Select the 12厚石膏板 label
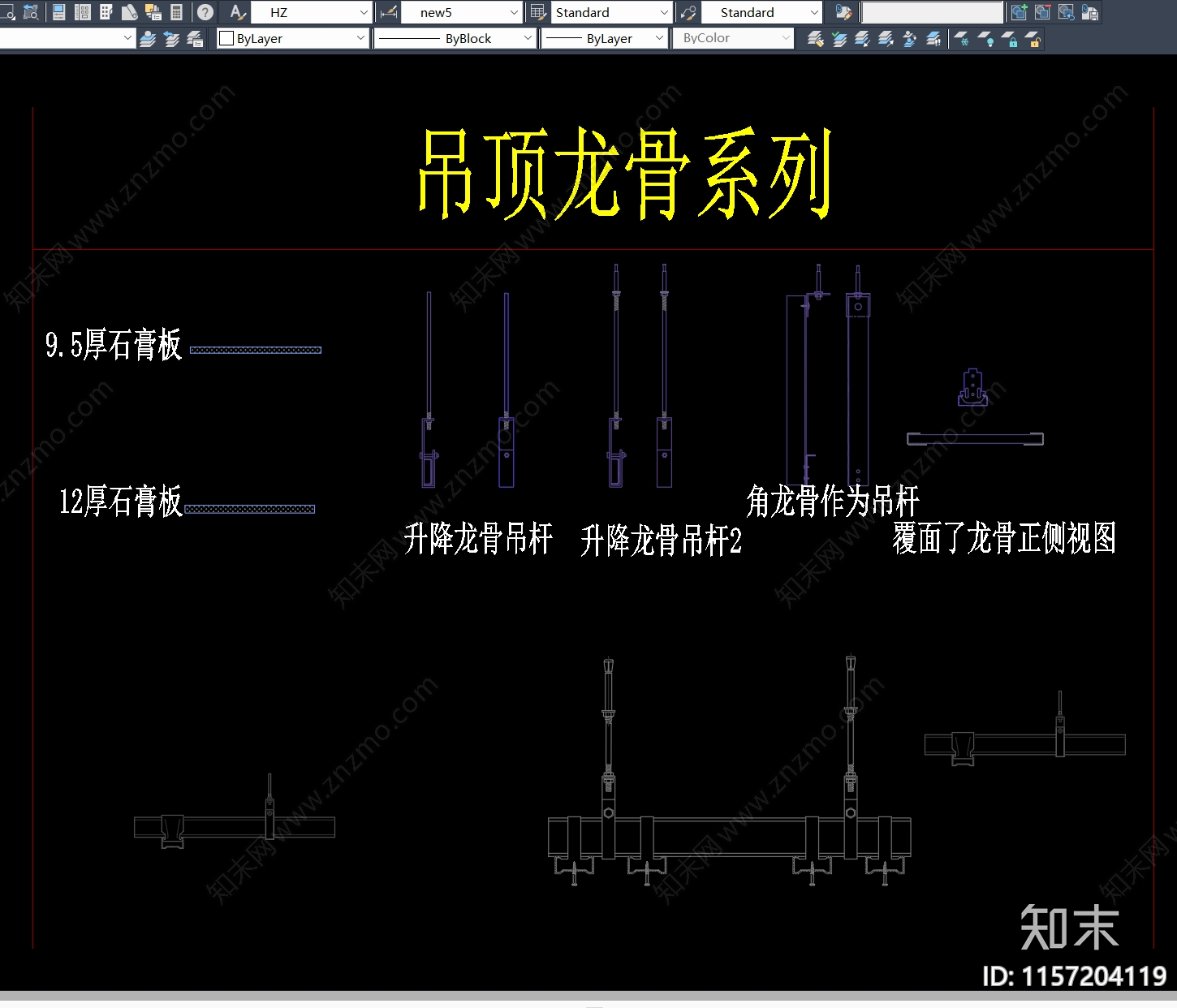 (121, 501)
